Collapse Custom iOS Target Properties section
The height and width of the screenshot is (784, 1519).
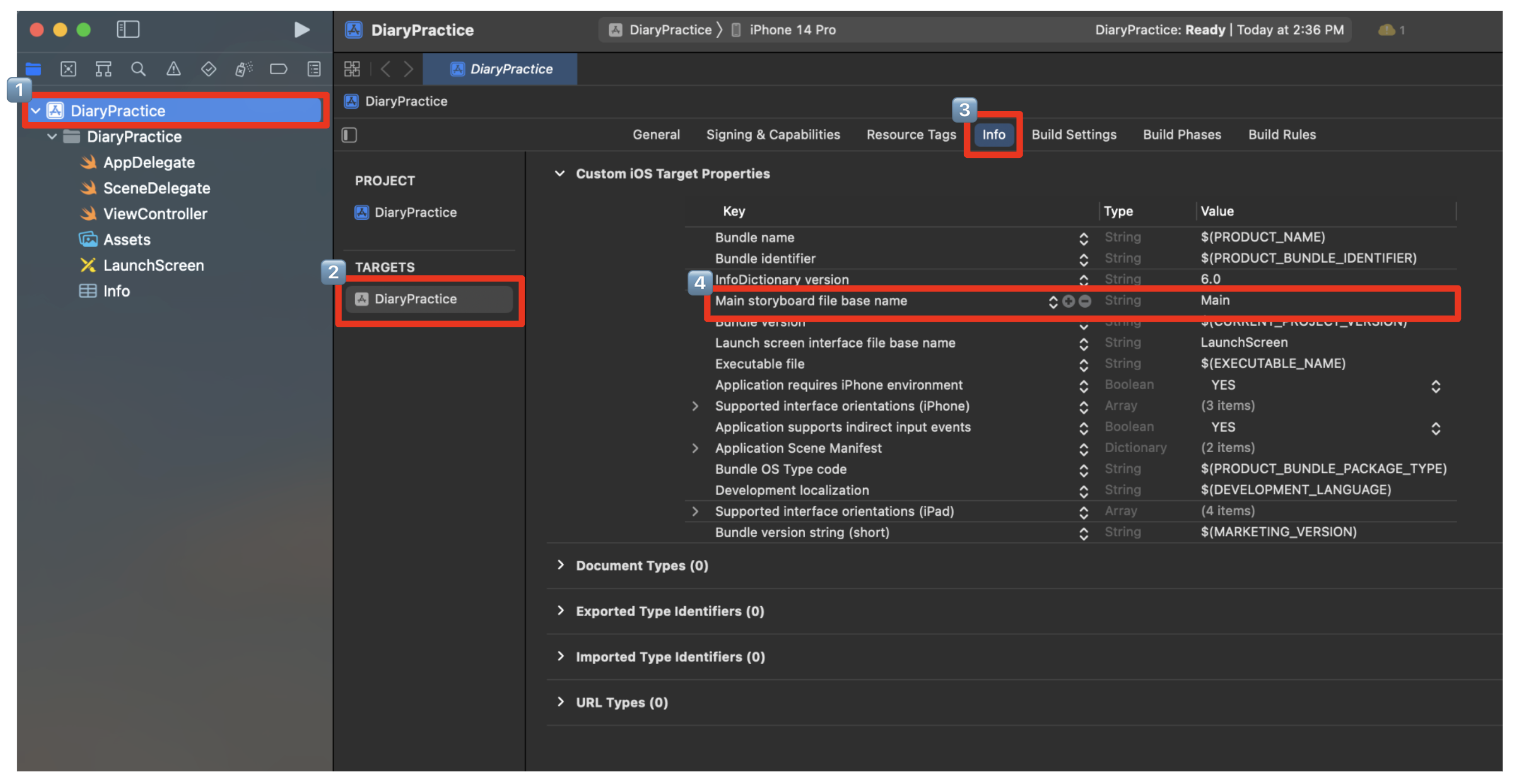[x=560, y=173]
